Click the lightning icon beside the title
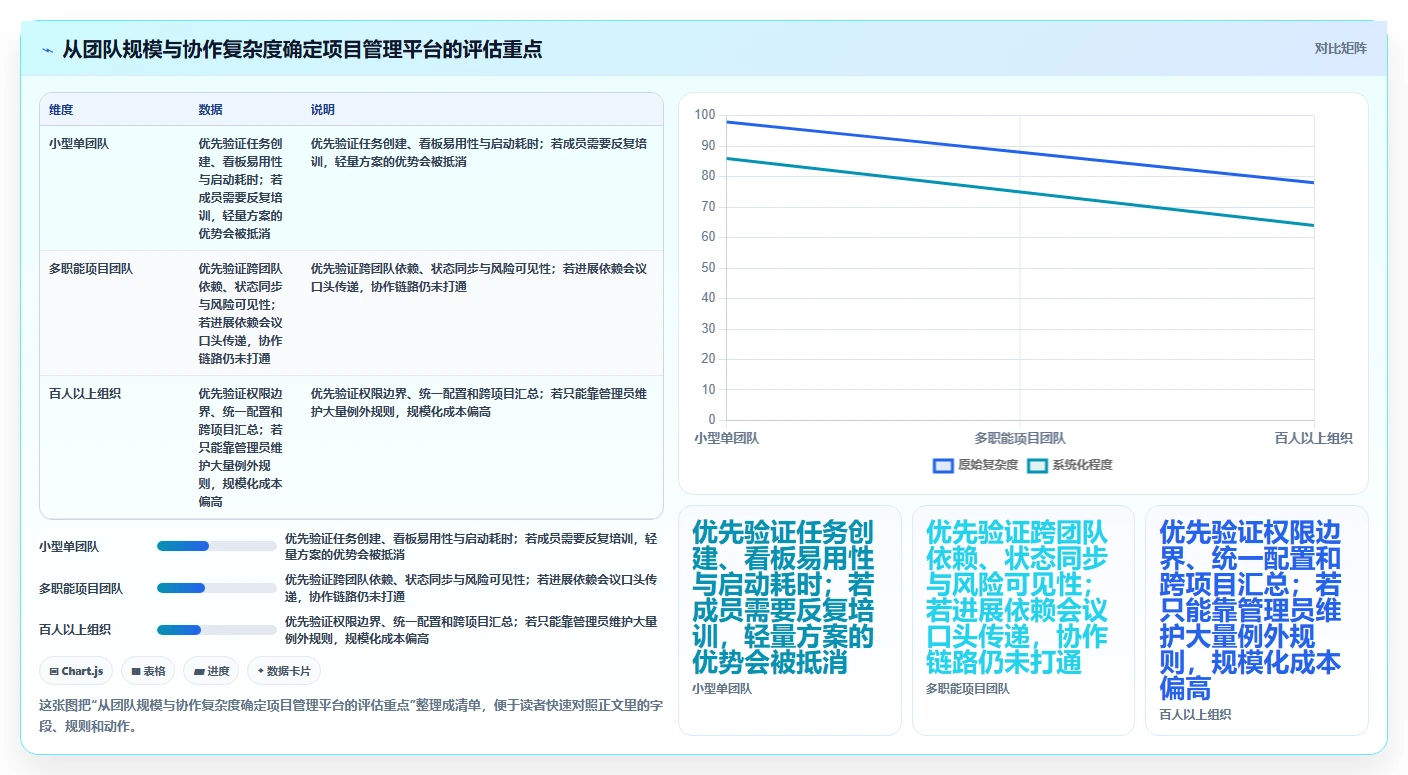 point(47,49)
